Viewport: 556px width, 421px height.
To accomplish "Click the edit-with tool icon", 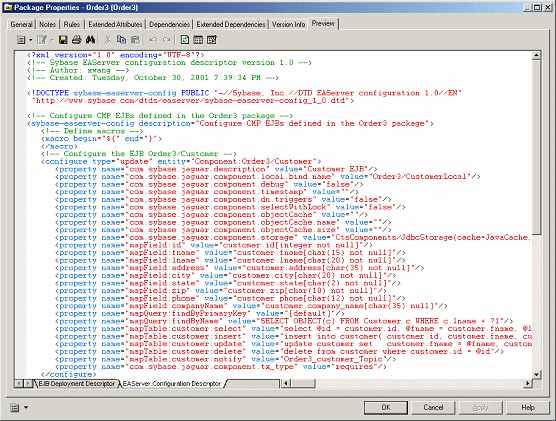I will (42, 40).
